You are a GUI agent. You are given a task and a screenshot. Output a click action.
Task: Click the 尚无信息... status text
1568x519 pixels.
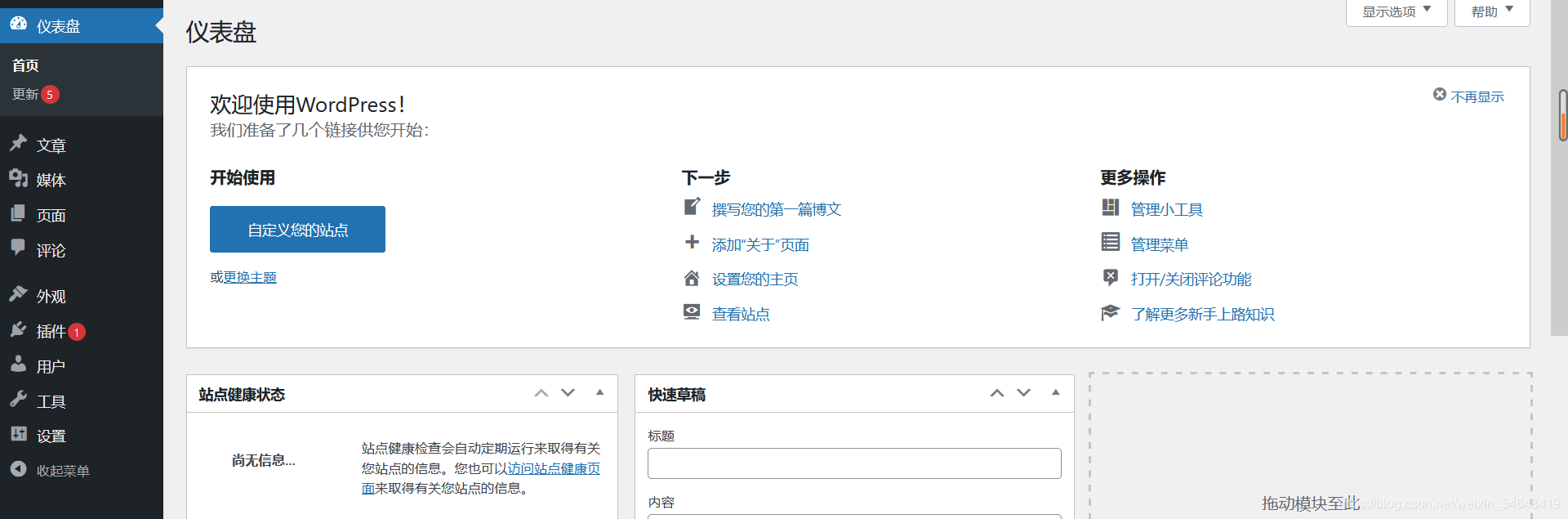click(264, 461)
